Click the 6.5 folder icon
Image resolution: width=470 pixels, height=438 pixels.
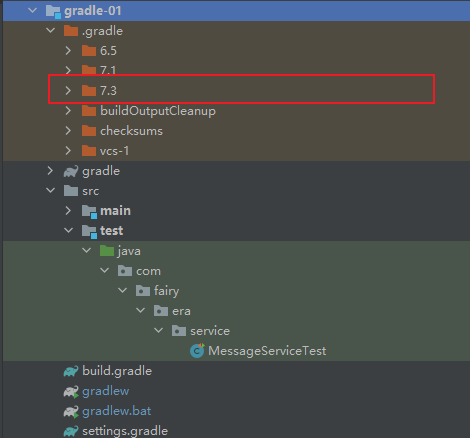[x=89, y=51]
